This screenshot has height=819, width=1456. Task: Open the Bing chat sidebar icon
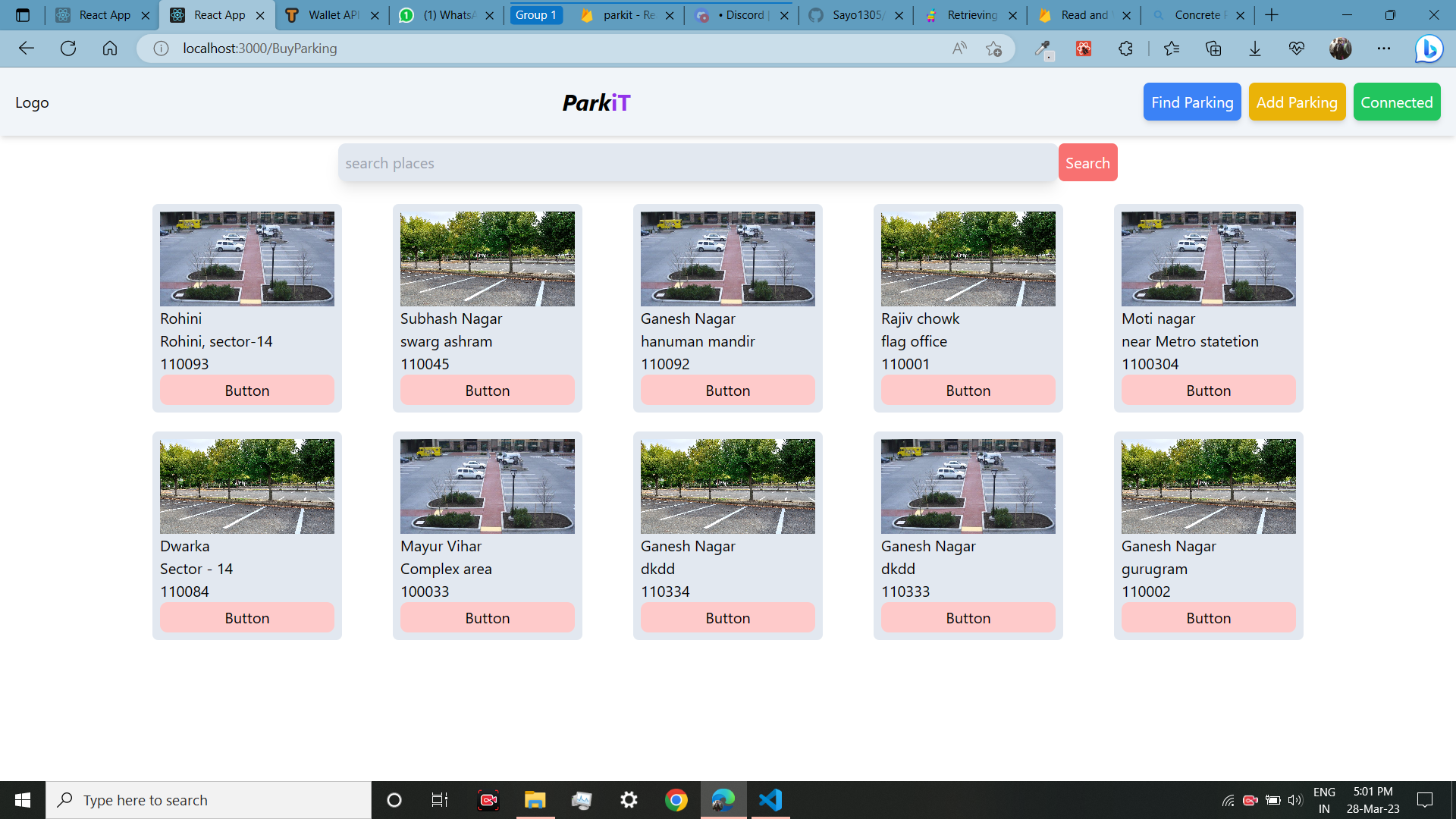[x=1429, y=49]
